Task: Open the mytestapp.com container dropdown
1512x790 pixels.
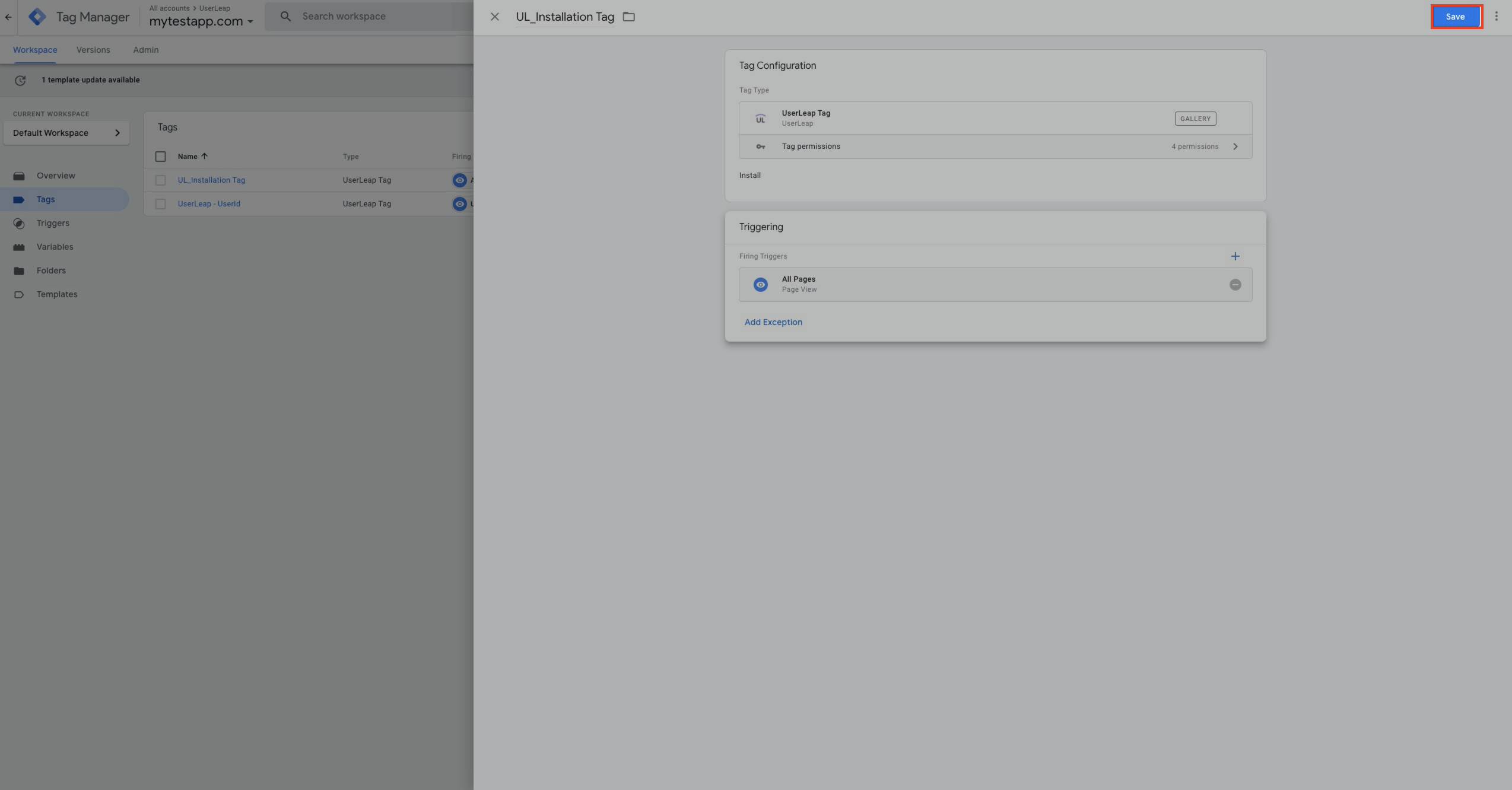Action: tap(201, 21)
